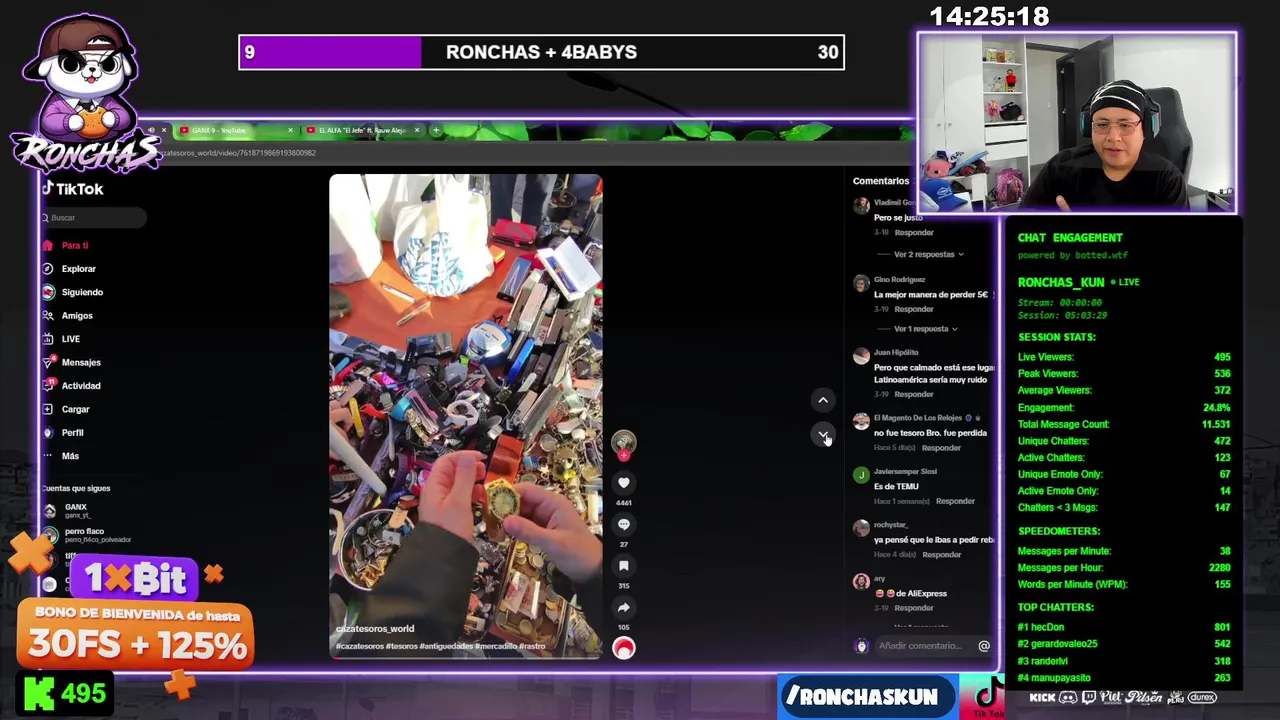Image resolution: width=1280 pixels, height=720 pixels.
Task: Expand 'Ver 2 respuestas' under Vladimir's comment
Action: pyautogui.click(x=928, y=254)
